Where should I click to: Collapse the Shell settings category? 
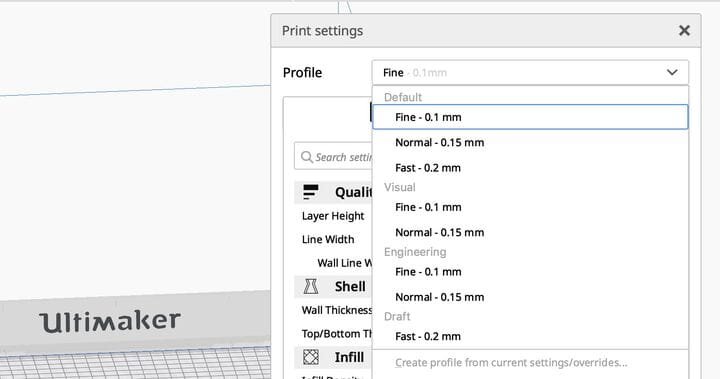point(333,286)
